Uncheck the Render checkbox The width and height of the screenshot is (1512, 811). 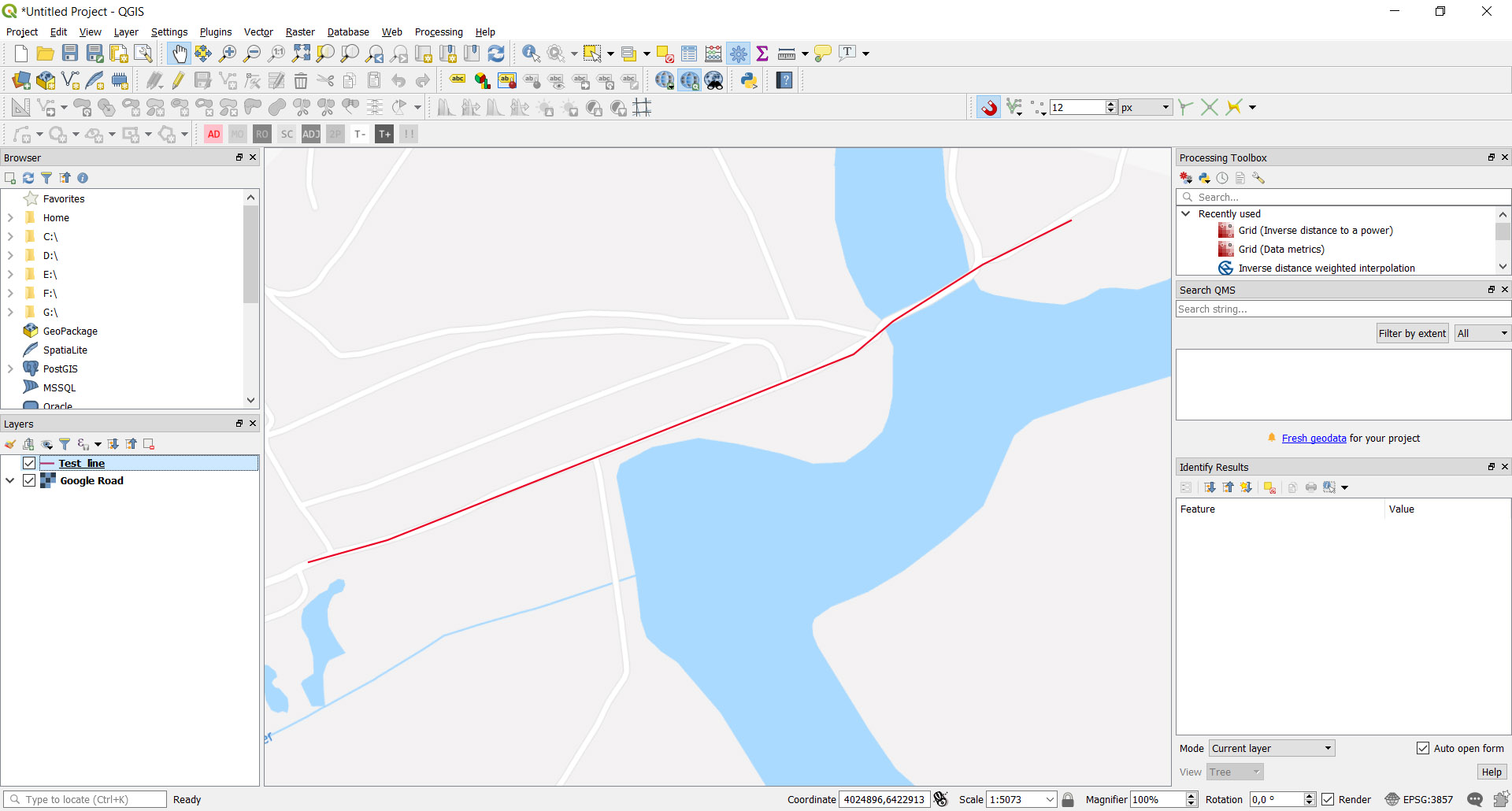point(1327,799)
